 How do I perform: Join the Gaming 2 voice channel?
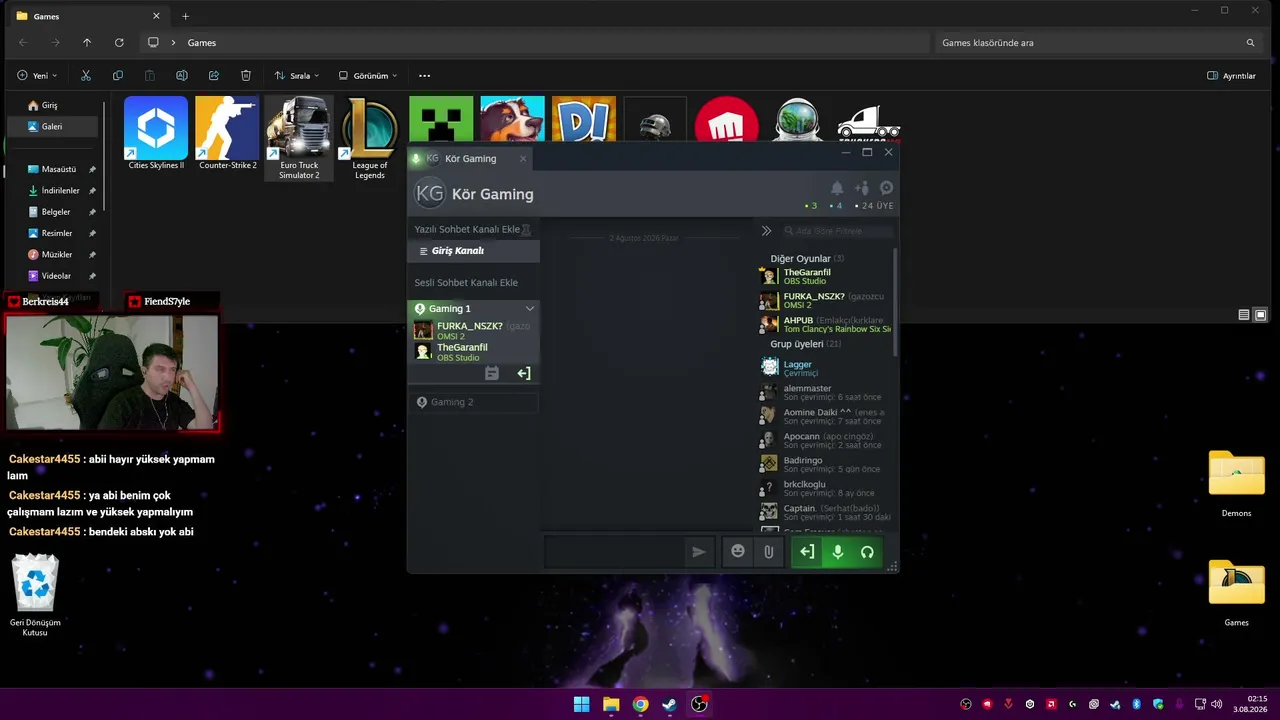(474, 402)
